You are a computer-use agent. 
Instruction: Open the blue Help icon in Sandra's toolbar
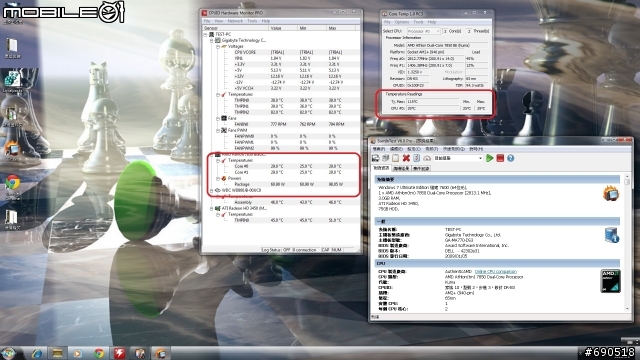point(510,158)
